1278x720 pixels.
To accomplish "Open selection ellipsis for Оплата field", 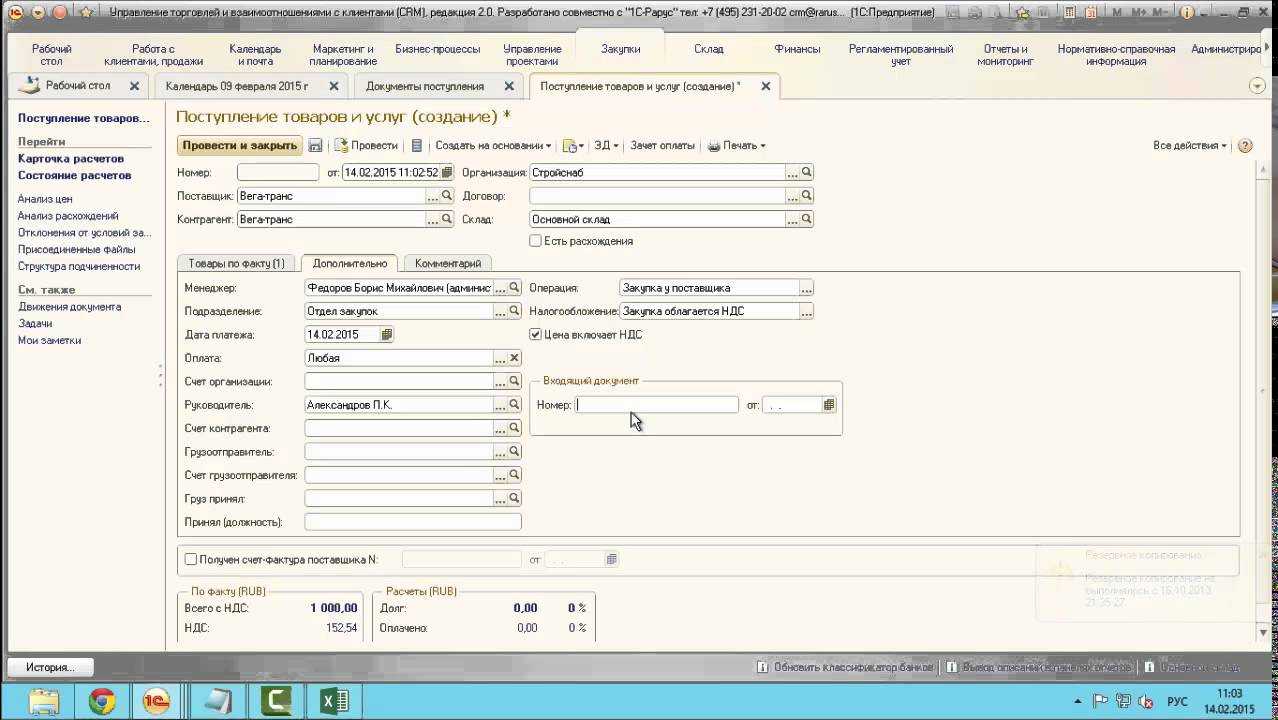I will [x=500, y=358].
